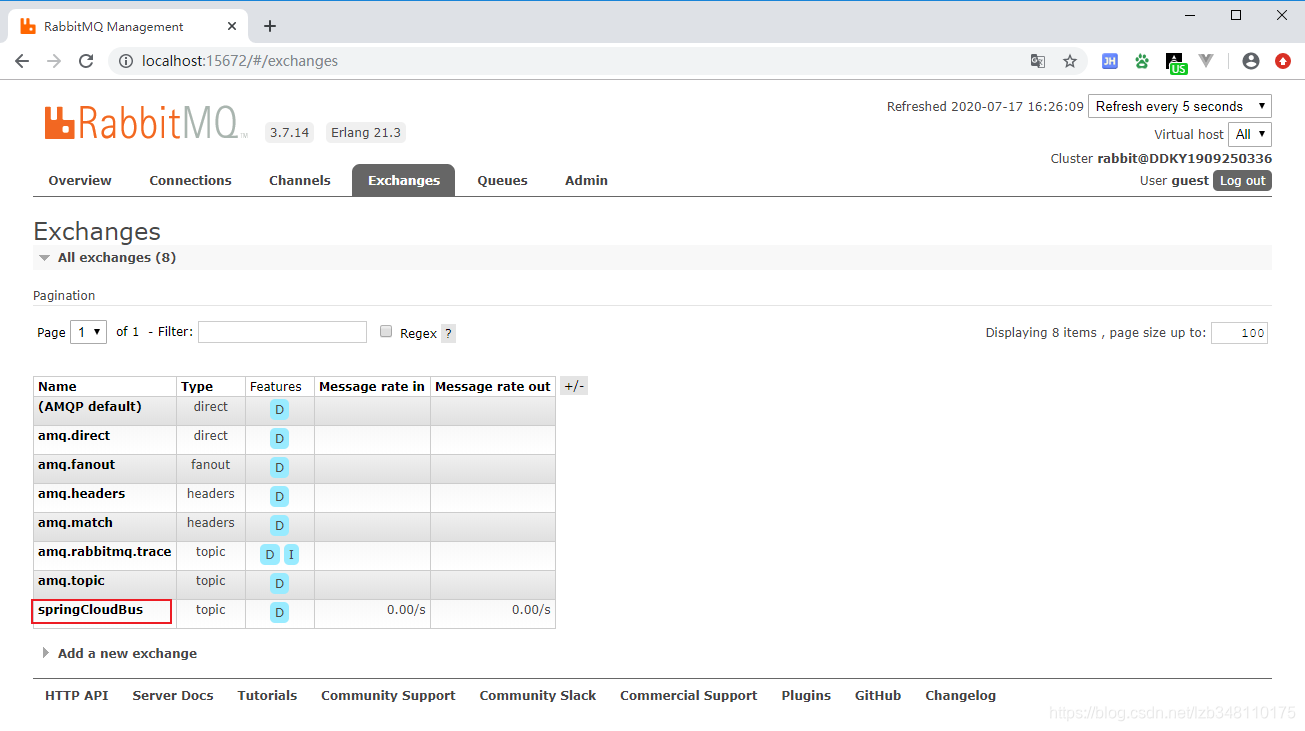
Task: Switch to the Channels tab
Action: (300, 180)
